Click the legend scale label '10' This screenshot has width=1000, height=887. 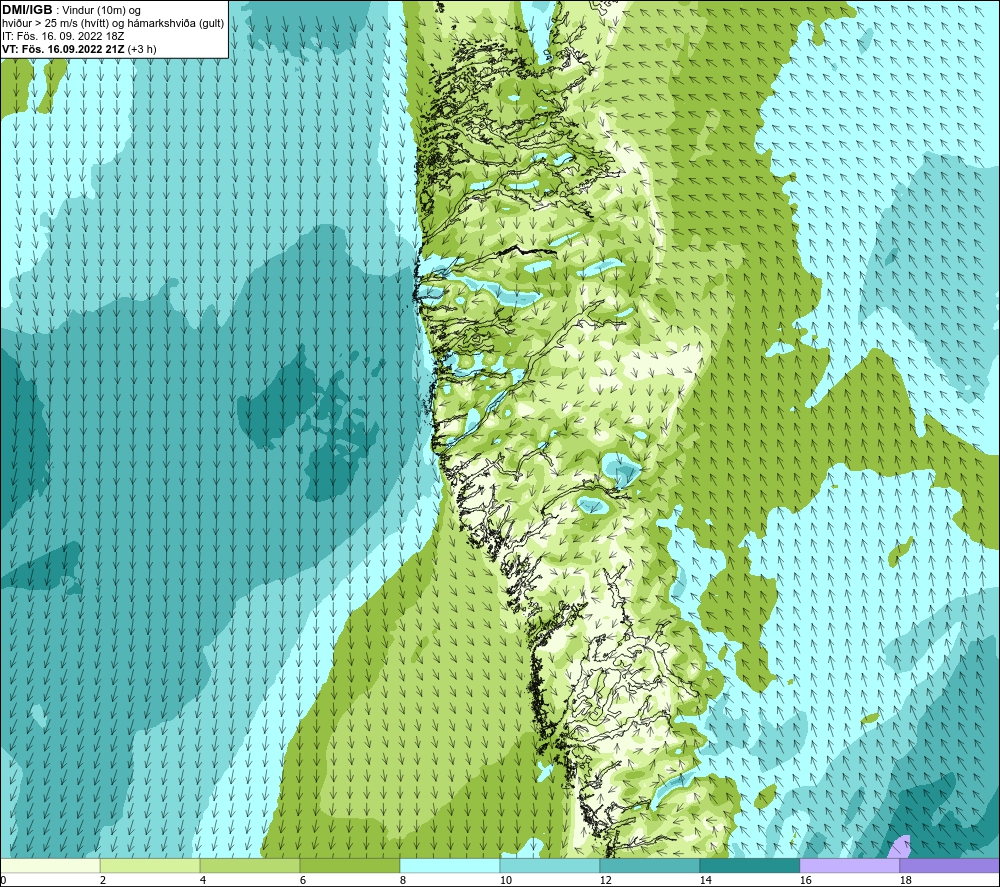506,880
